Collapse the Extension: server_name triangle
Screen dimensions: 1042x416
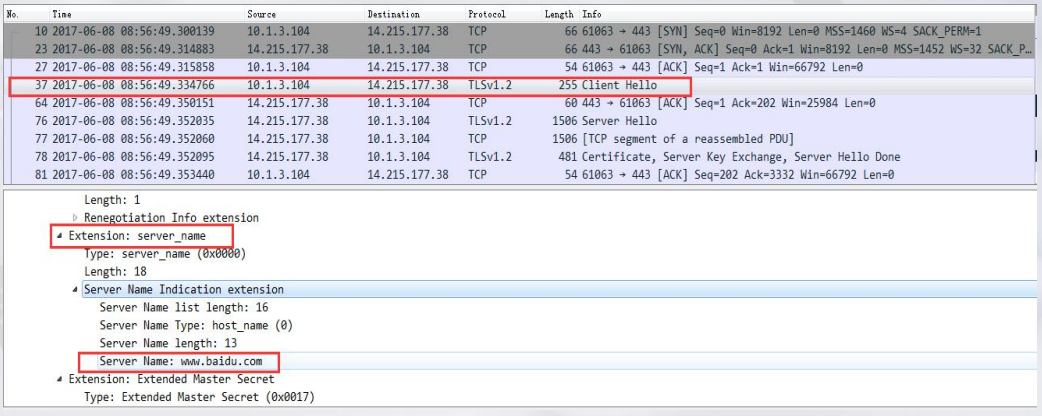pyautogui.click(x=60, y=236)
